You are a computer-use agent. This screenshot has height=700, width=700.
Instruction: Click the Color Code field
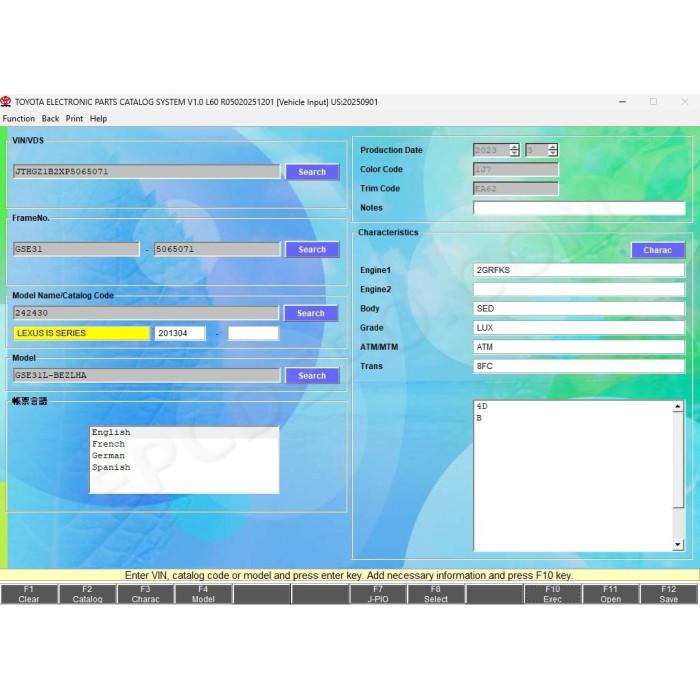tap(516, 170)
